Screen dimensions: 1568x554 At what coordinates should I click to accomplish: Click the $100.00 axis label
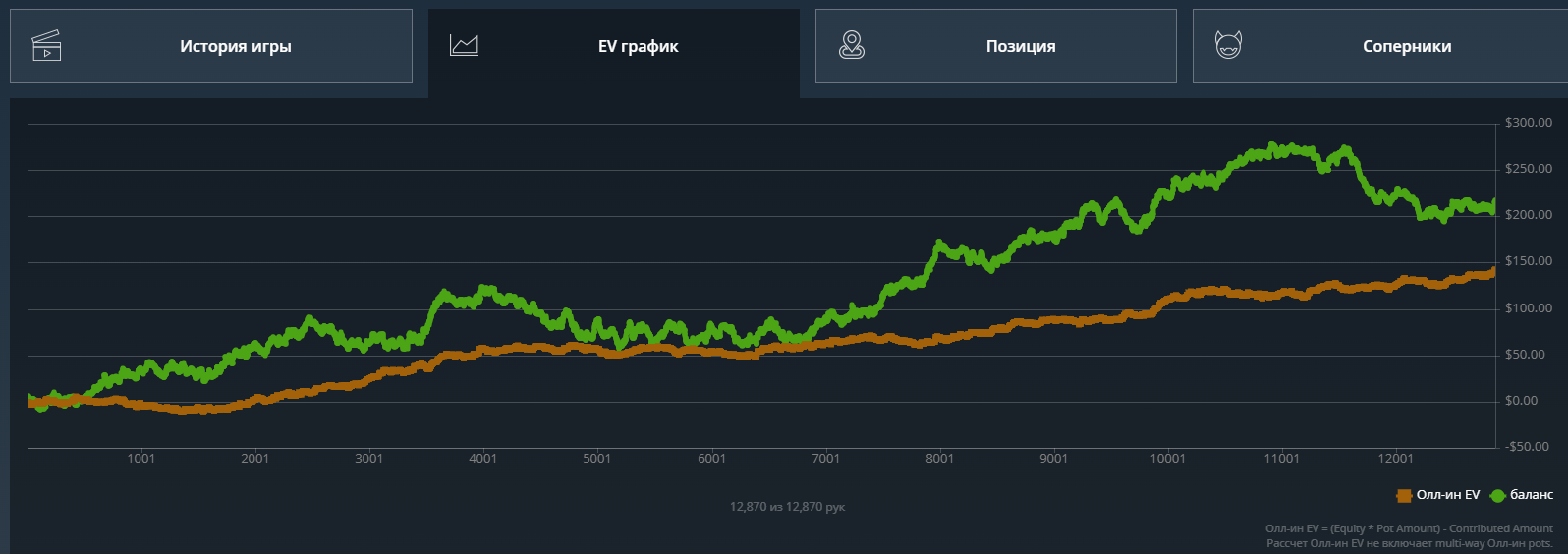pos(1529,308)
